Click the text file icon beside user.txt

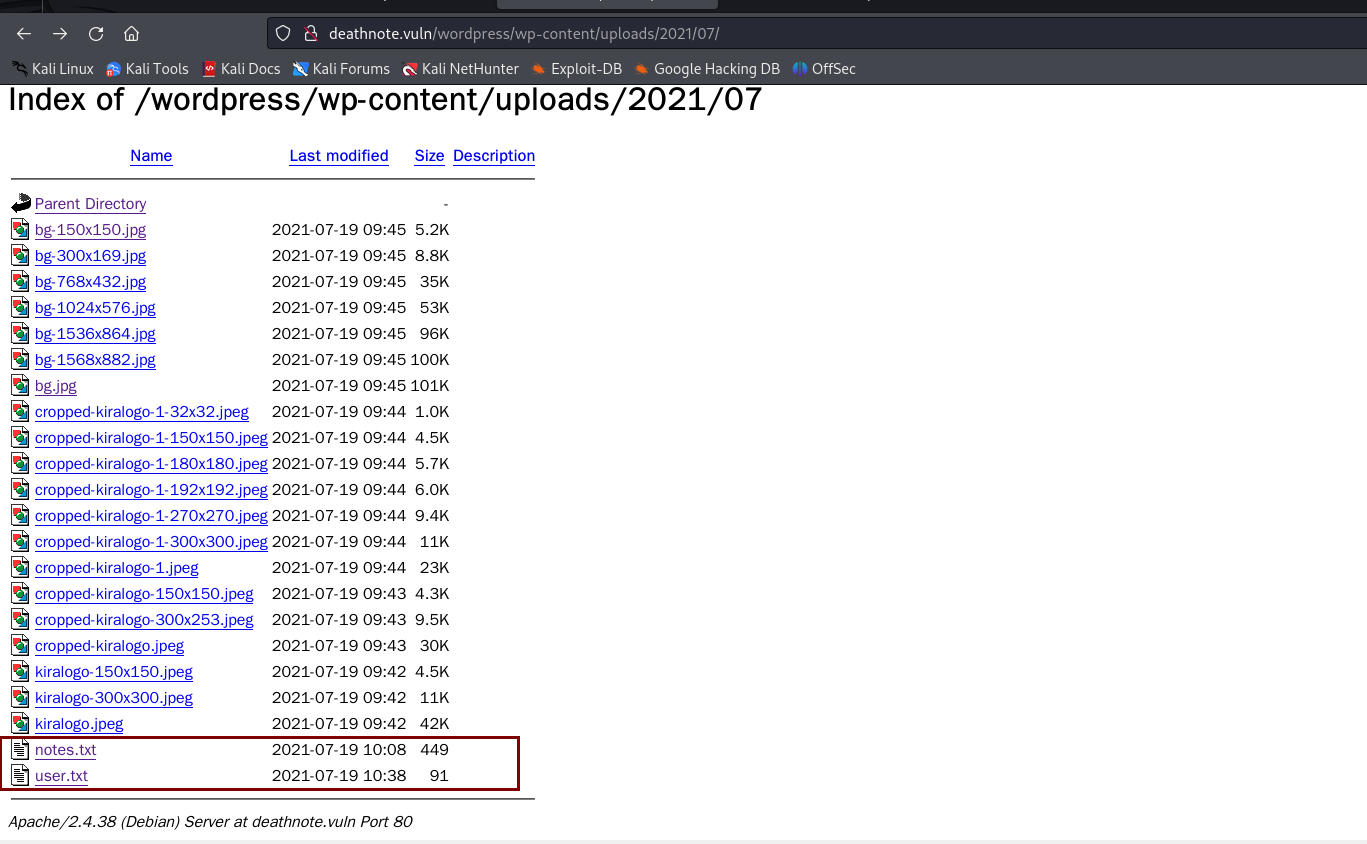(x=21, y=775)
